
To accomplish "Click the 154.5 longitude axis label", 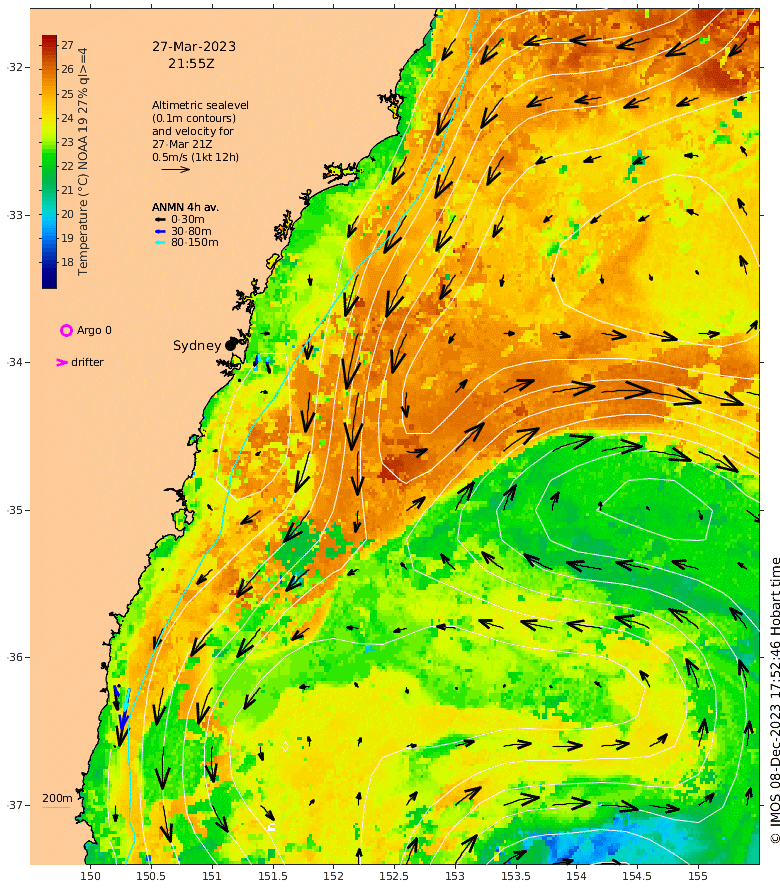I will click(x=637, y=876).
